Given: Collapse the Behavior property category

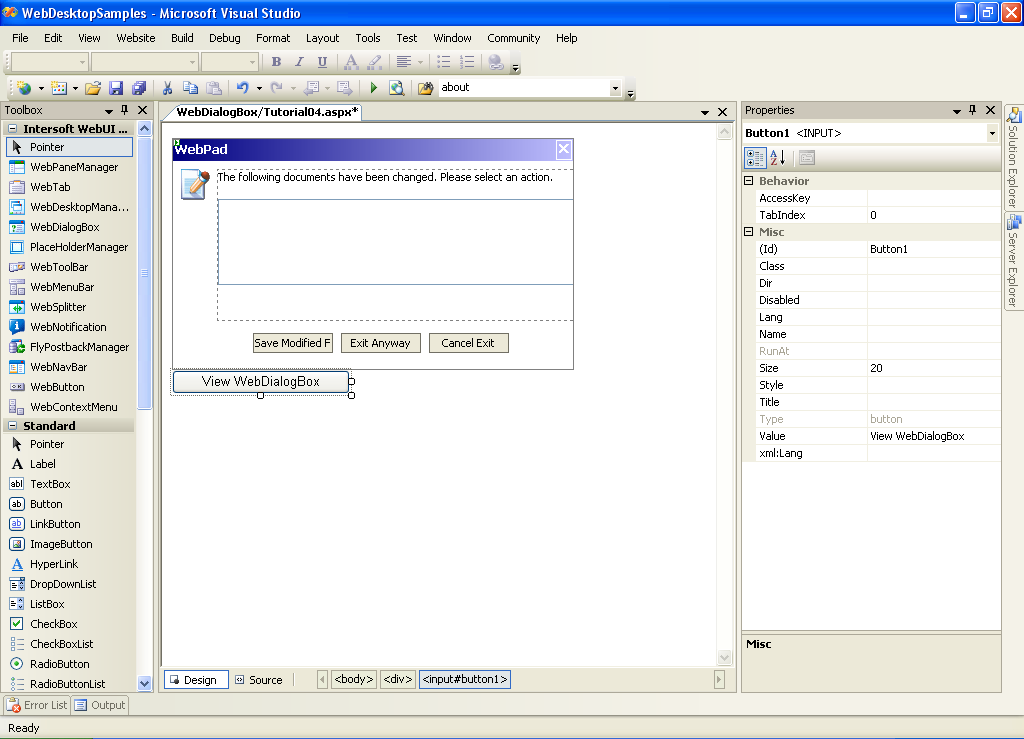Looking at the screenshot, I should [749, 181].
